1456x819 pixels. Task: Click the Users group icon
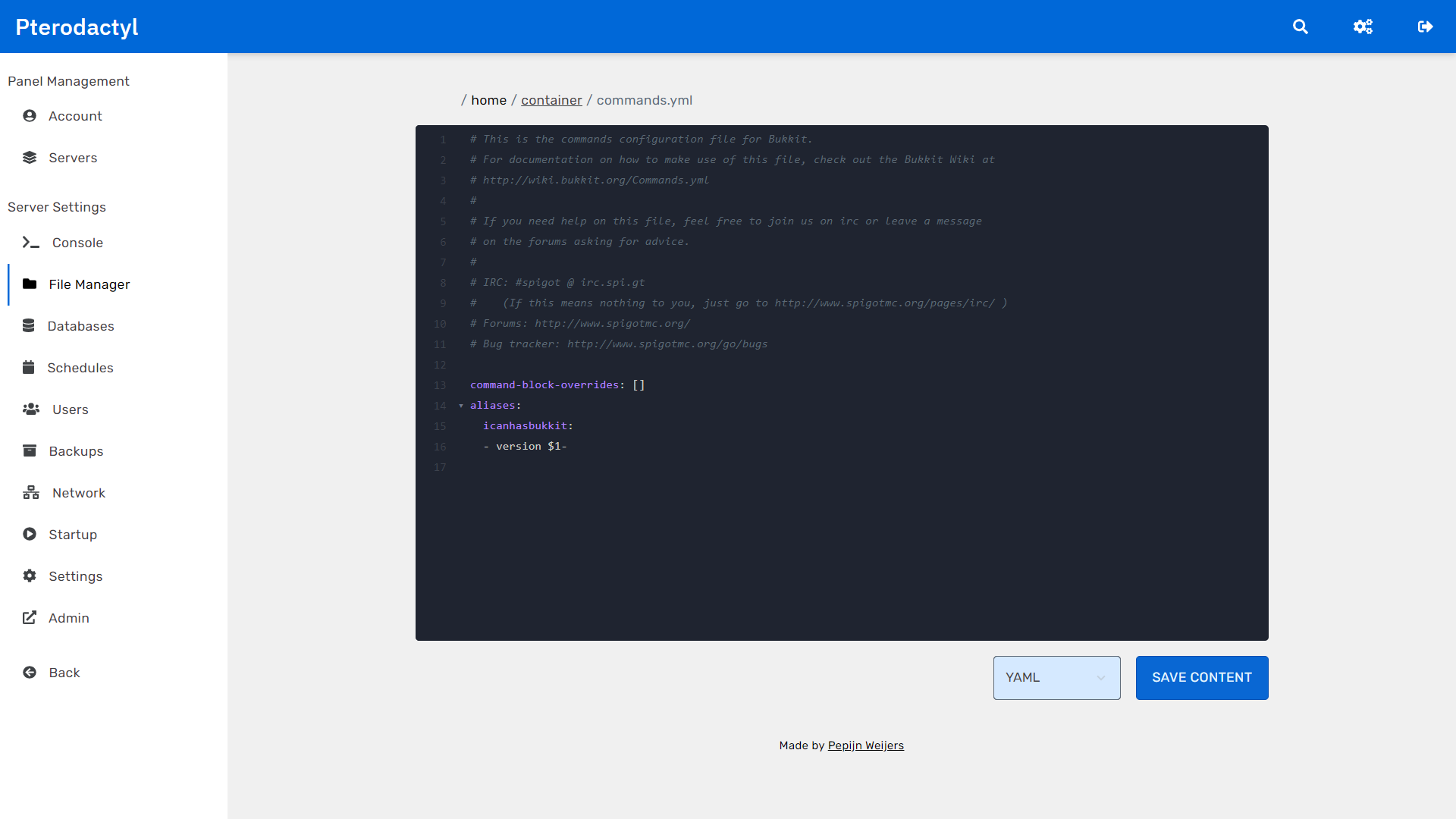tap(31, 409)
